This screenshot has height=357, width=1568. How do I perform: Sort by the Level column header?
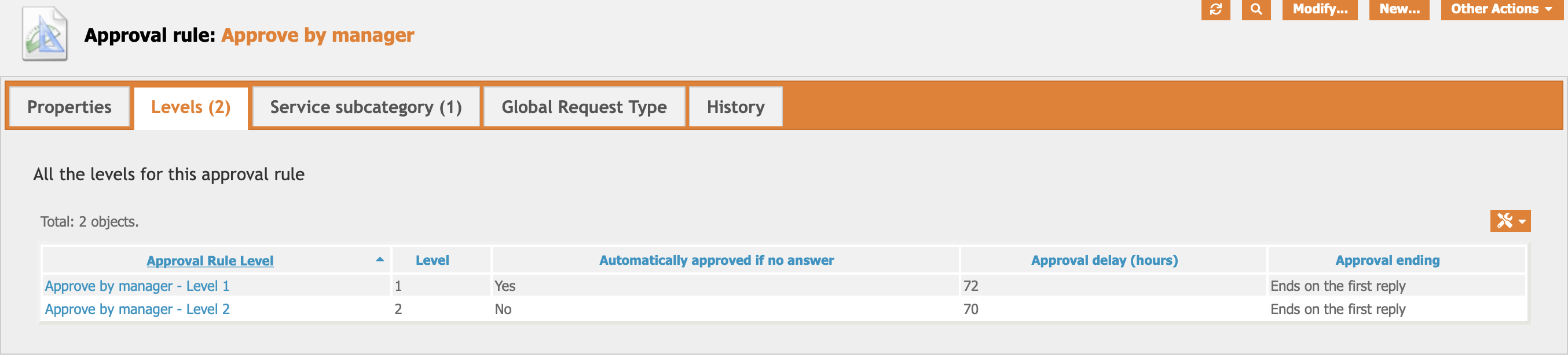pos(432,260)
